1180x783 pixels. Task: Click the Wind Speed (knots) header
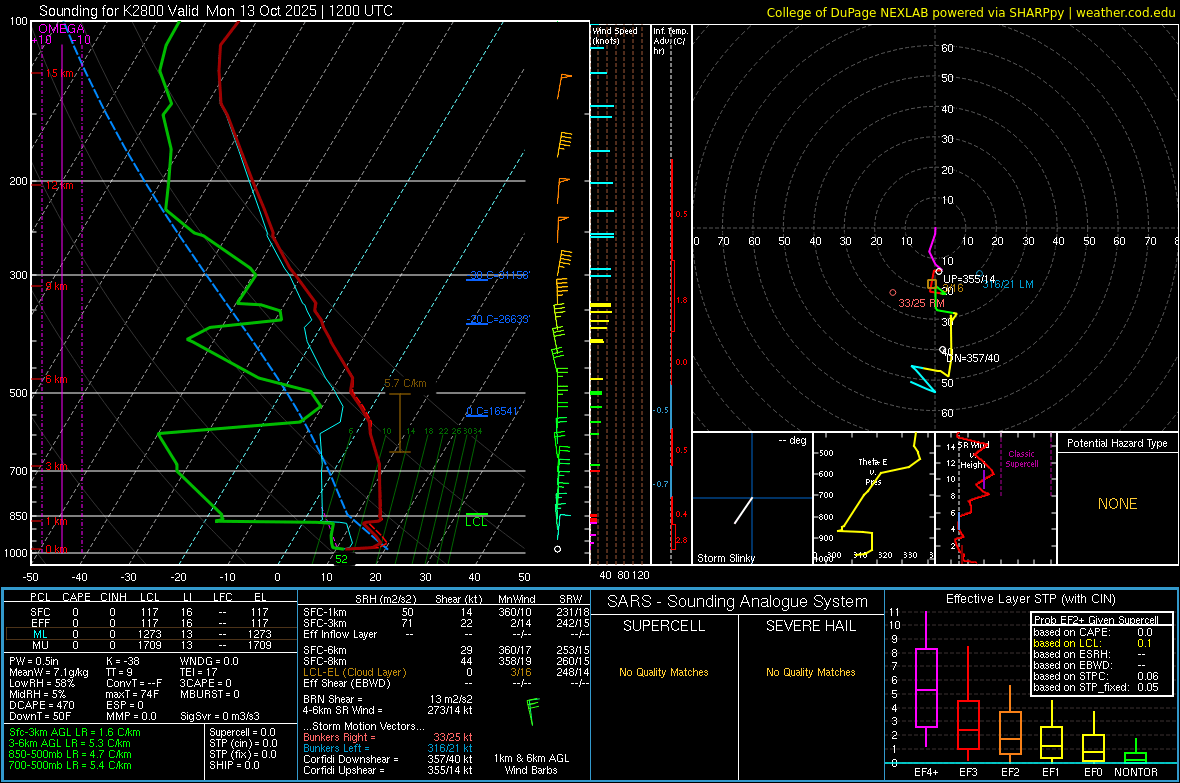pos(615,35)
